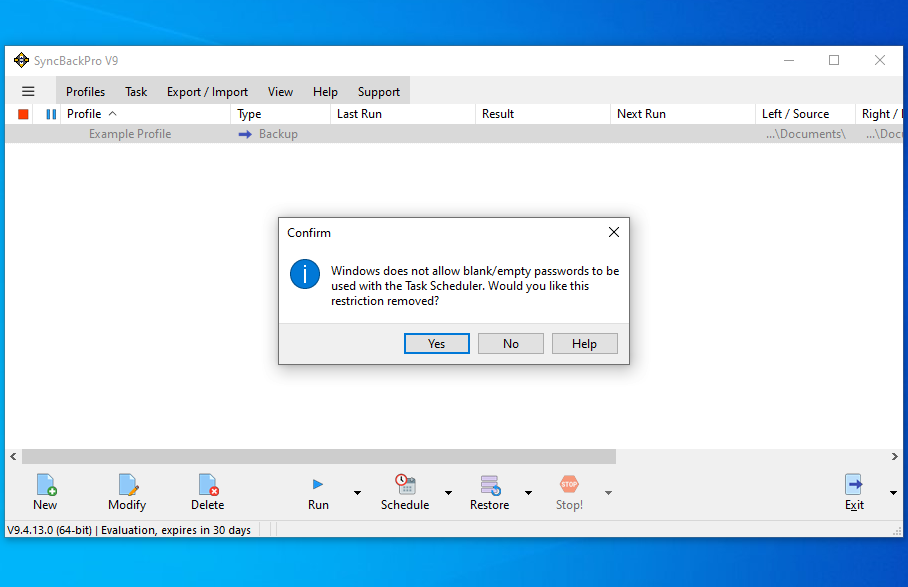
Task: Minimize the SyncBackPro window
Action: 789,60
